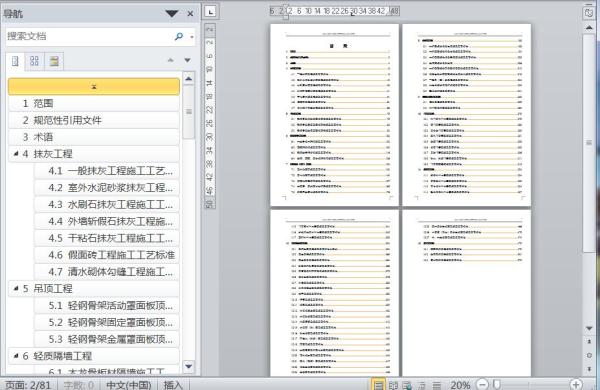Switch to Web Layout view
The width and height of the screenshot is (600, 390).
point(407,385)
